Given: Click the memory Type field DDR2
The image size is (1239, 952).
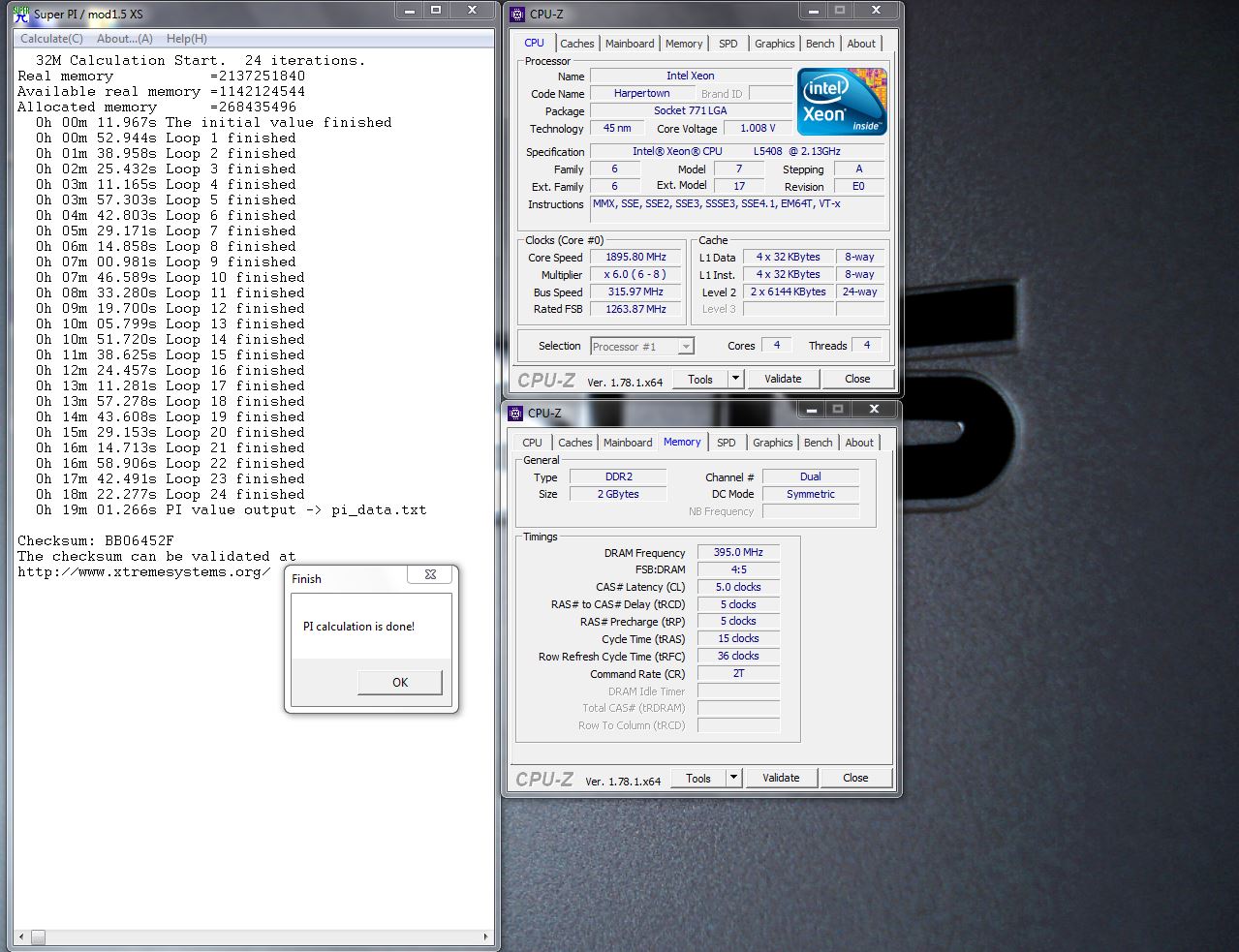Looking at the screenshot, I should coord(618,477).
